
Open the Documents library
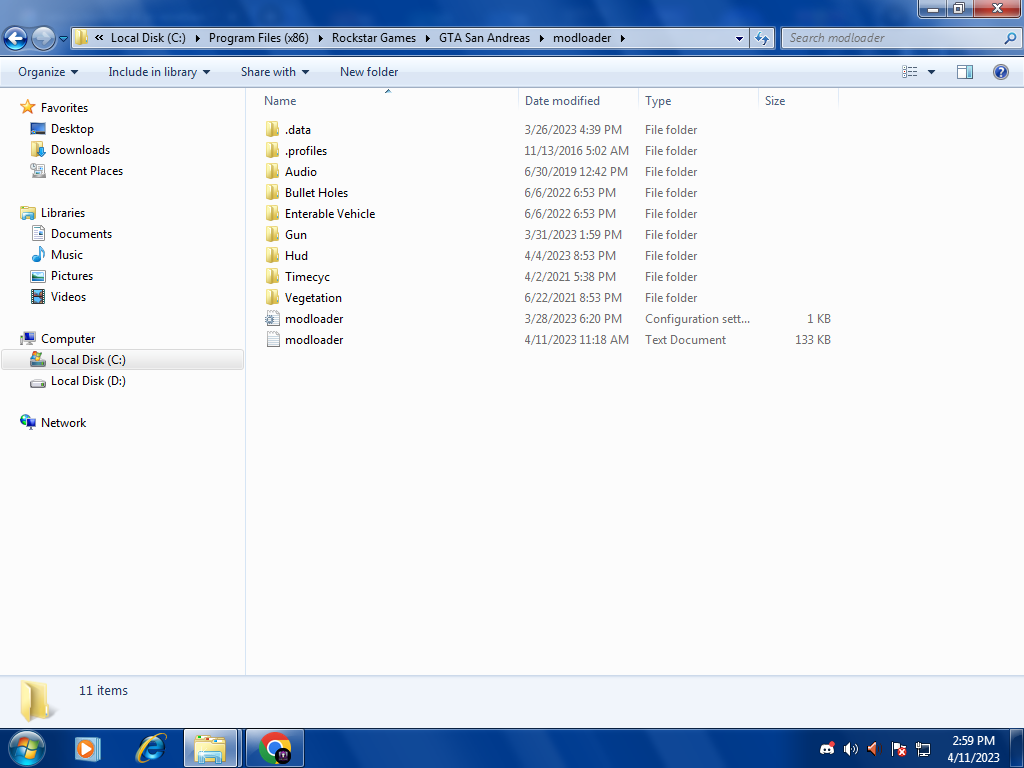(81, 234)
